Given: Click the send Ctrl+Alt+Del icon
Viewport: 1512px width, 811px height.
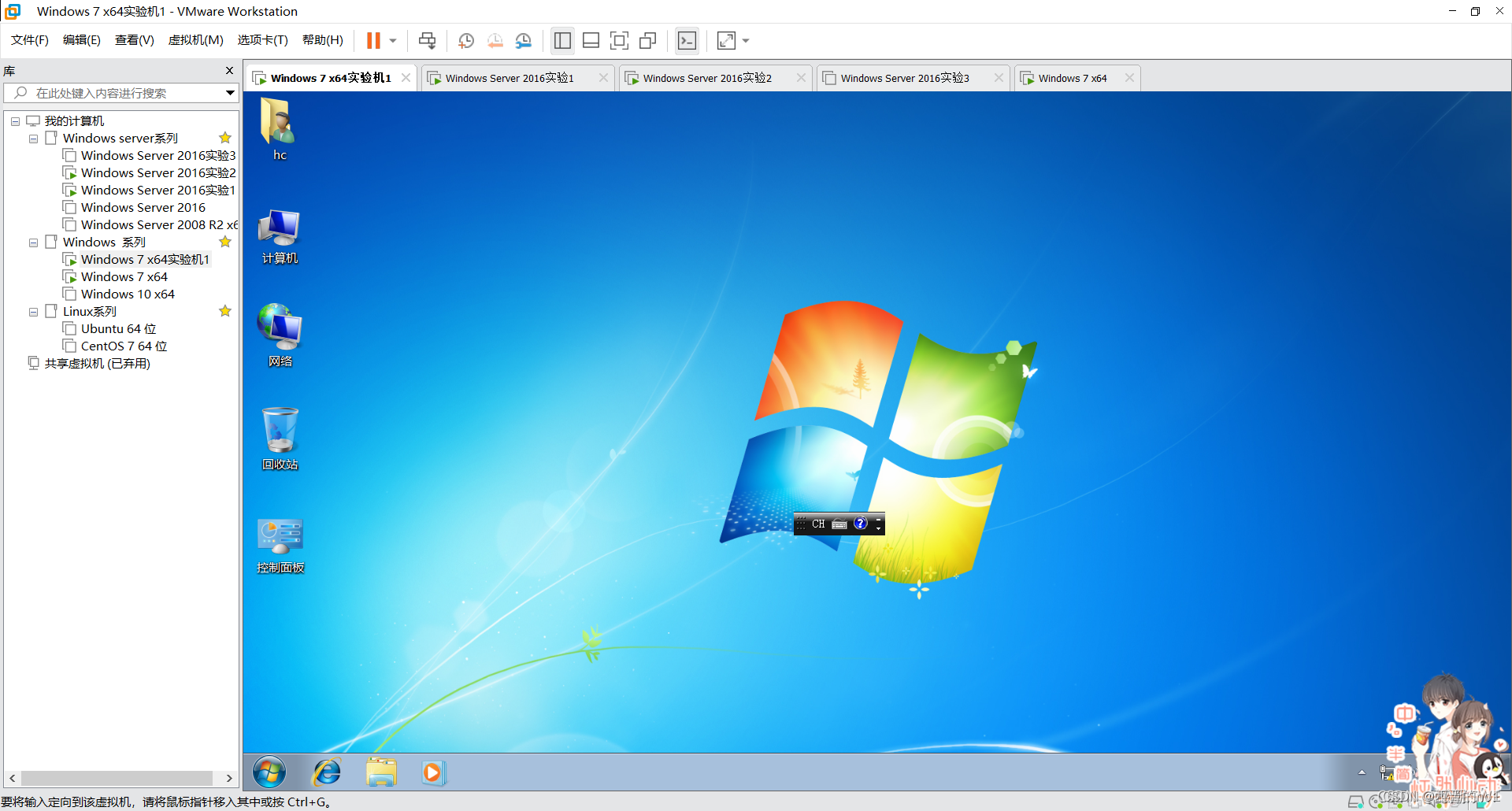Looking at the screenshot, I should pyautogui.click(x=428, y=40).
